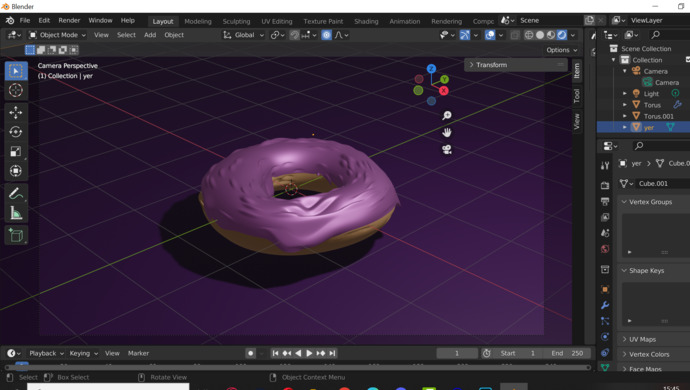The width and height of the screenshot is (690, 390).
Task: Choose the Annotate pencil tool
Action: click(x=16, y=193)
